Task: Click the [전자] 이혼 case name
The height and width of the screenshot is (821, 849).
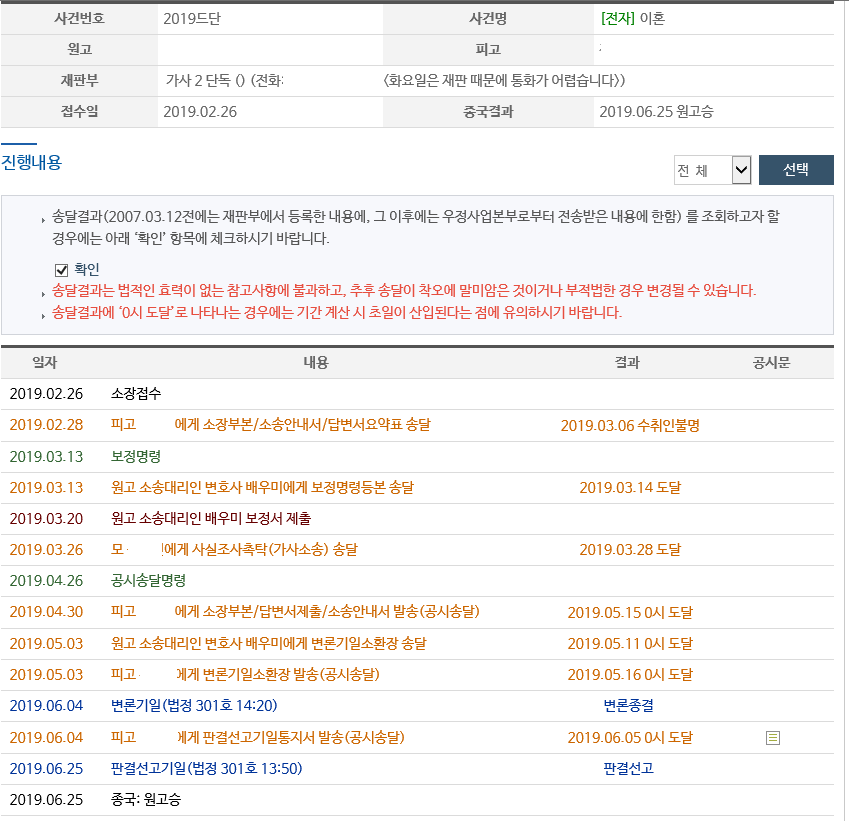Action: click(632, 18)
